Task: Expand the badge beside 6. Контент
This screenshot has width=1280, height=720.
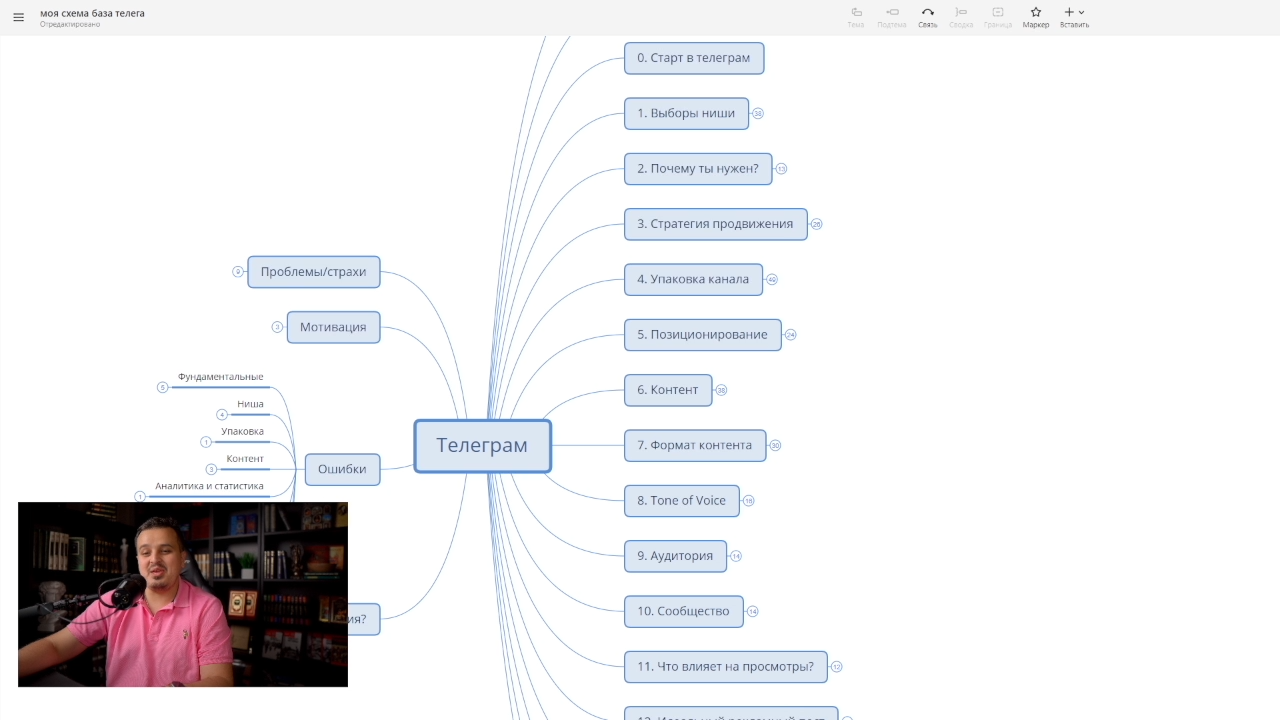Action: pyautogui.click(x=722, y=391)
